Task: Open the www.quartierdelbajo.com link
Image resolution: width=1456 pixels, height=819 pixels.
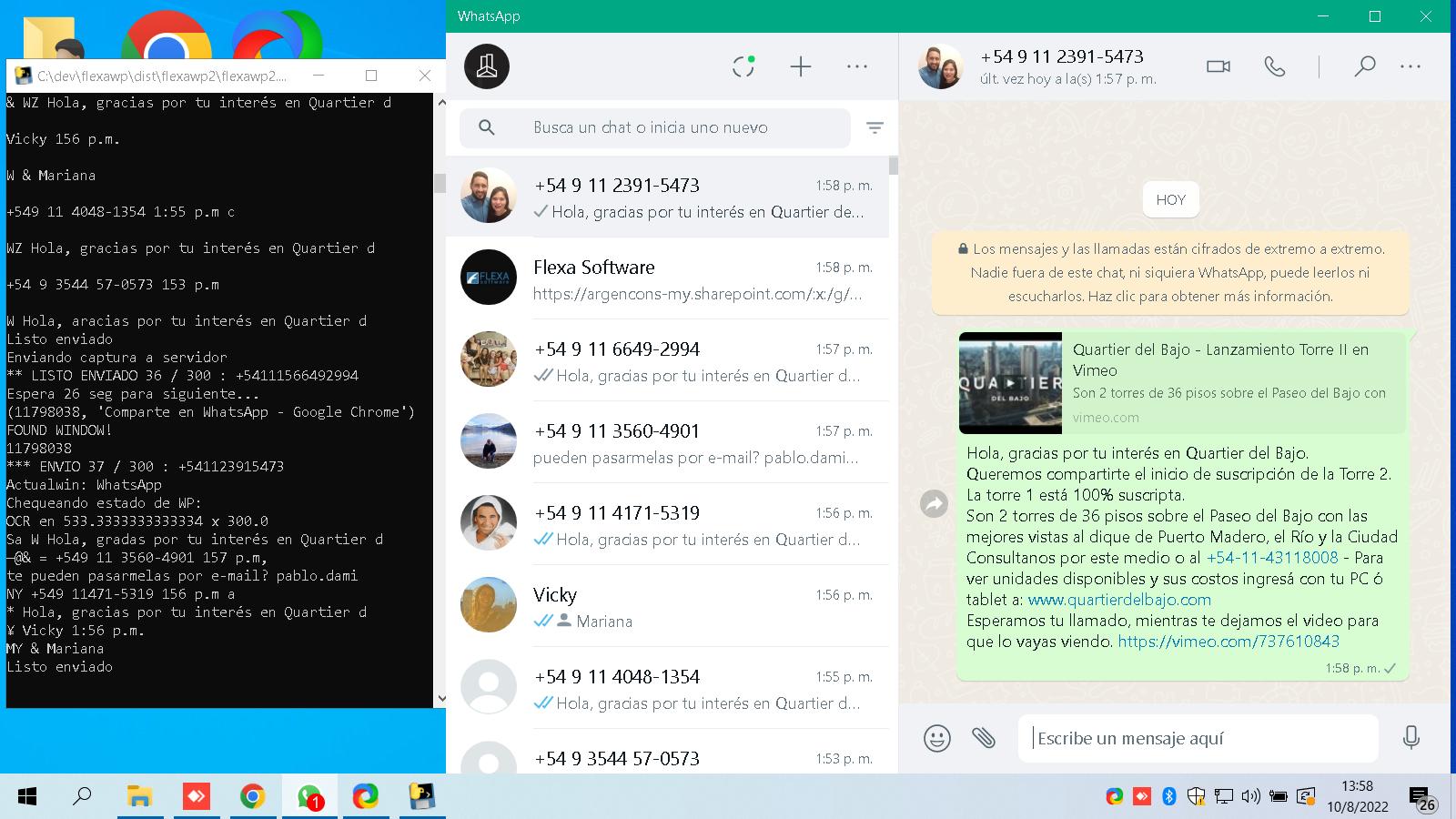Action: click(x=1119, y=600)
